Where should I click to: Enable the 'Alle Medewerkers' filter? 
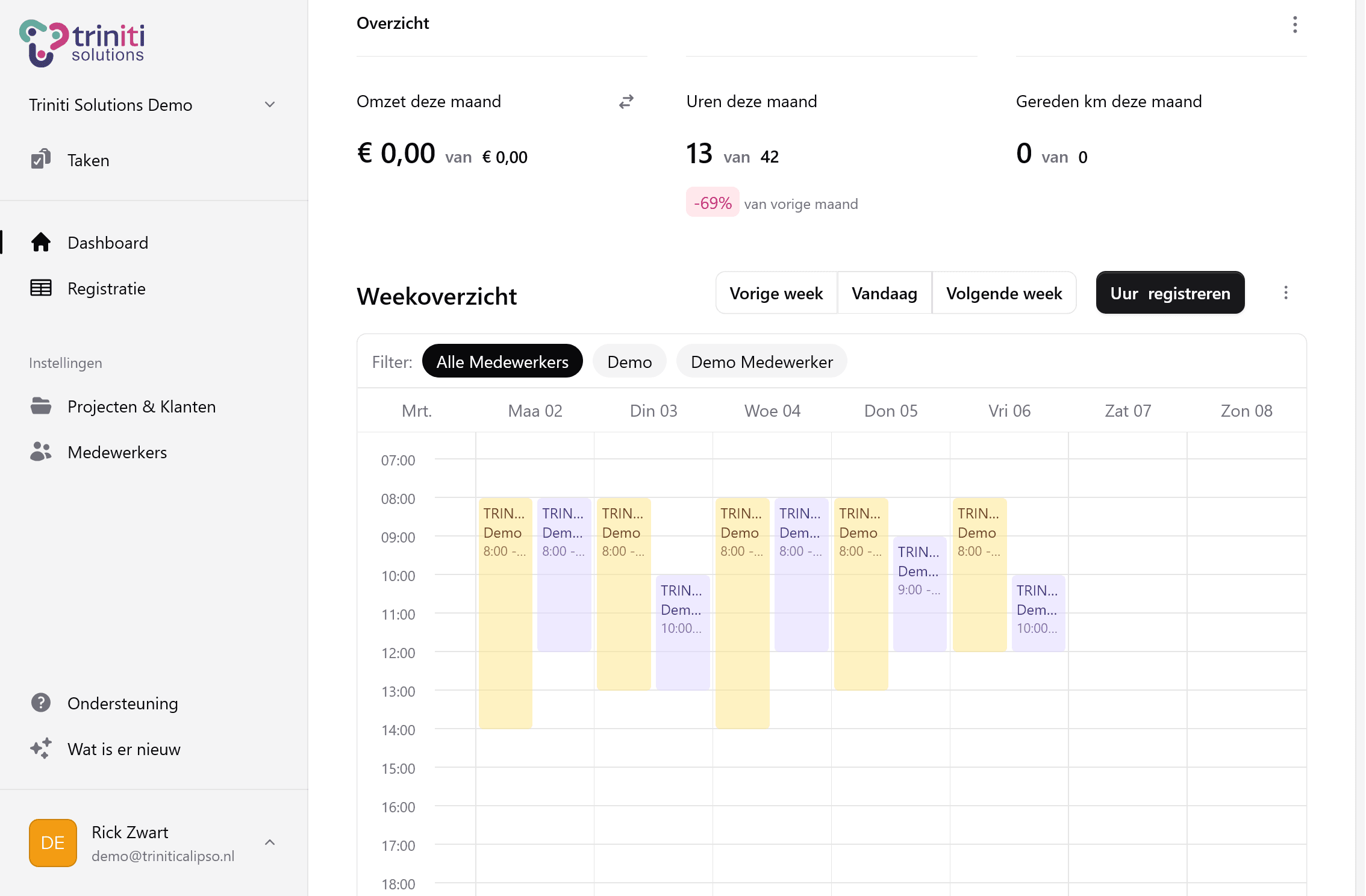[502, 361]
